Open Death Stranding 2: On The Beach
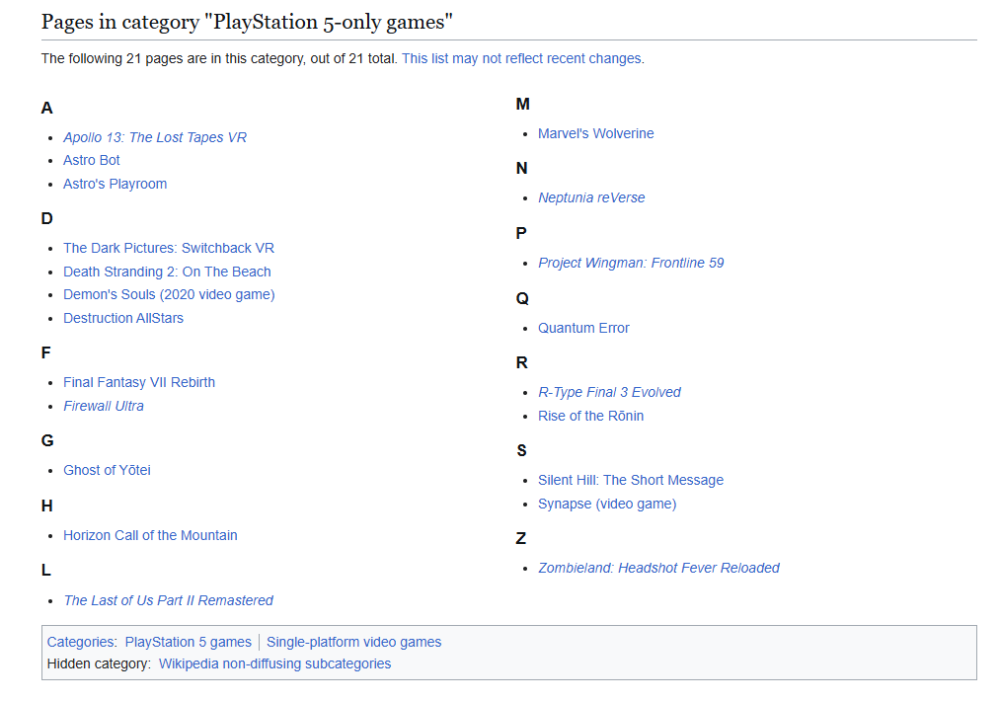The width and height of the screenshot is (1000, 701). (x=166, y=271)
